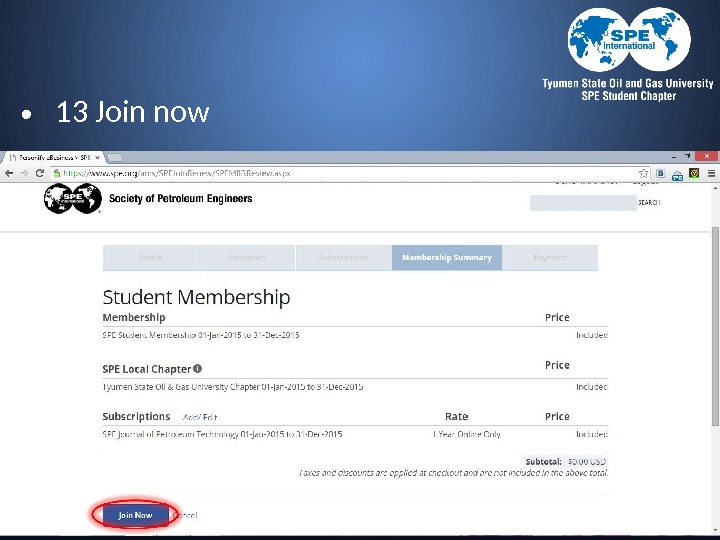This screenshot has width=720, height=540.
Task: Click the scrollbar up arrow
Action: coord(715,188)
